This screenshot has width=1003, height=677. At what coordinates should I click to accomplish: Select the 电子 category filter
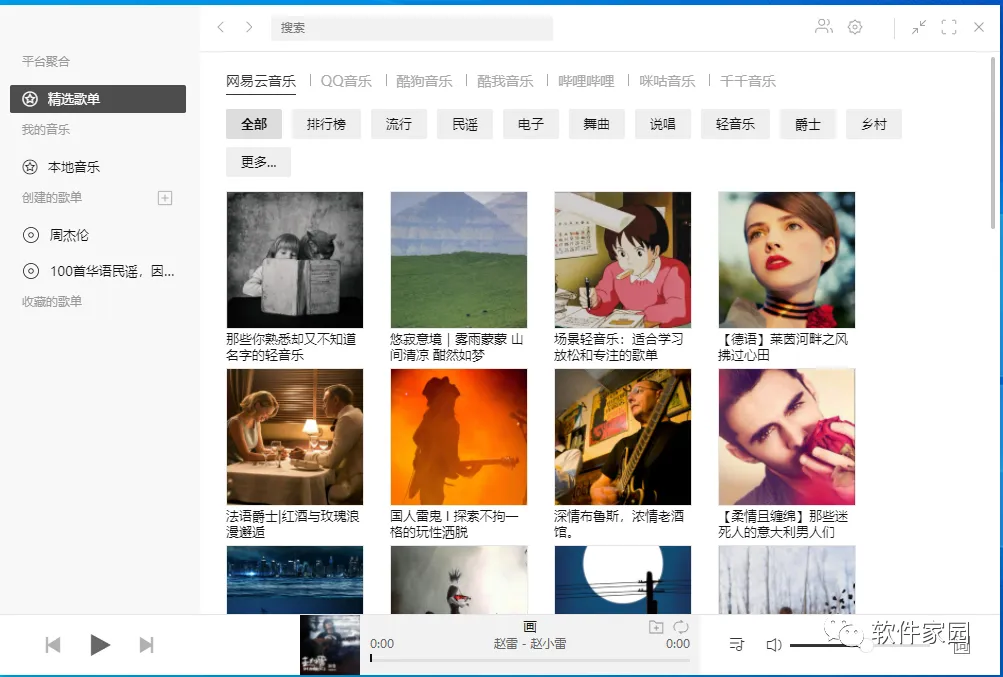pyautogui.click(x=531, y=124)
